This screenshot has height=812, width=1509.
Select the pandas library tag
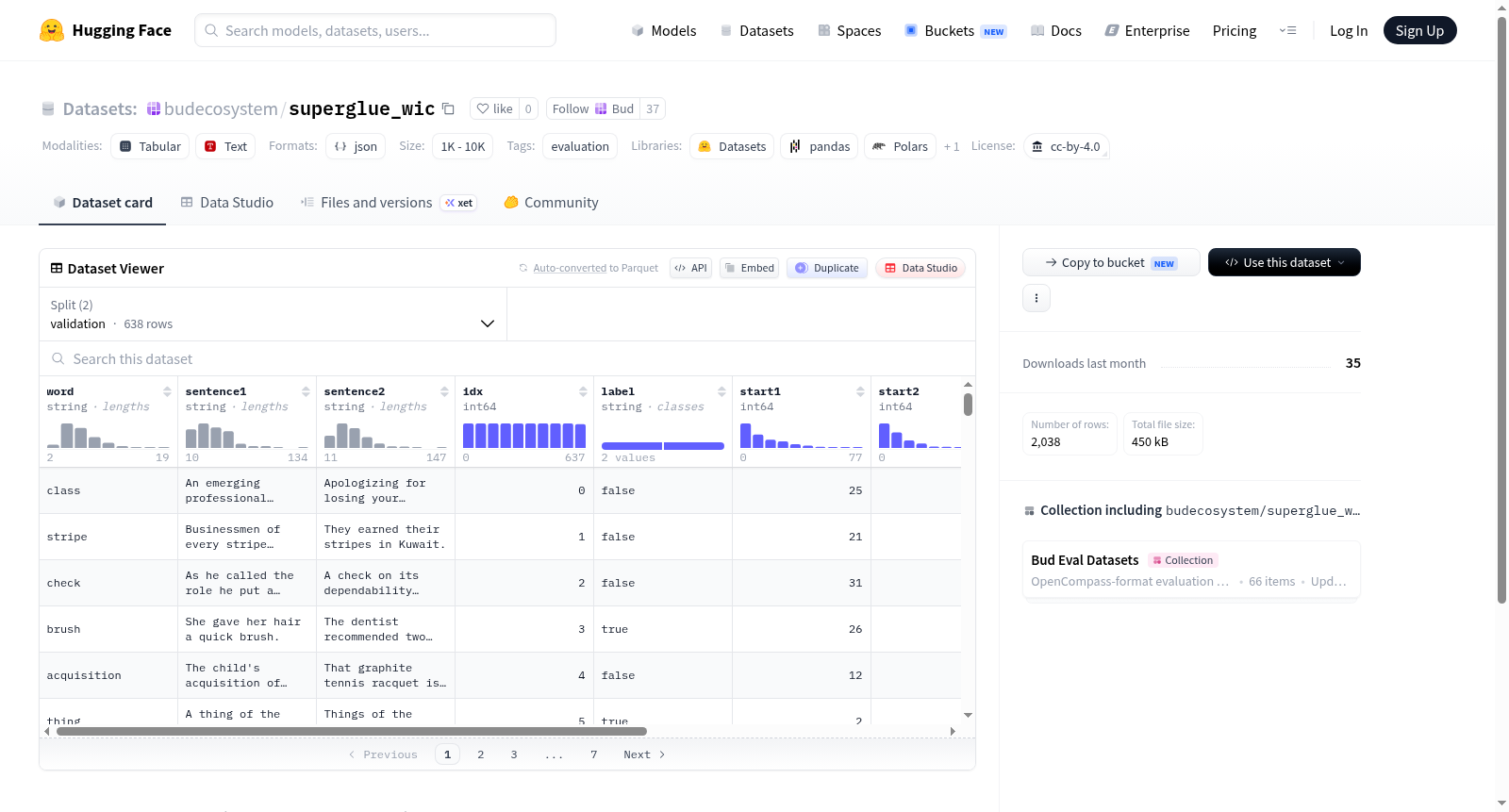(819, 146)
